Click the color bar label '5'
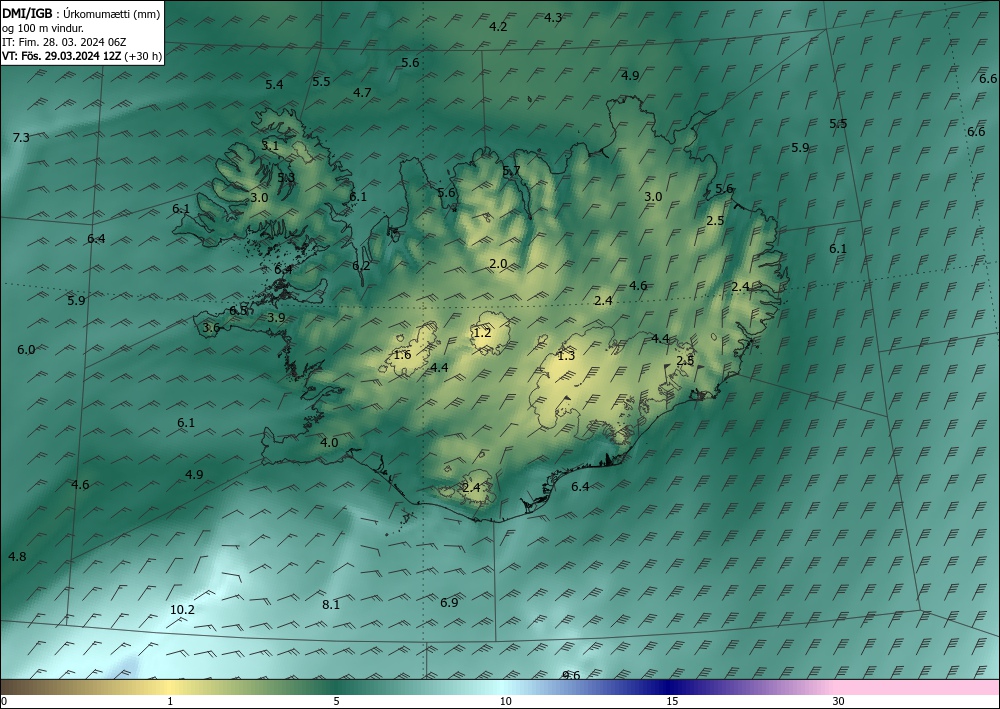Screen dimensions: 1000x709 click(x=336, y=701)
